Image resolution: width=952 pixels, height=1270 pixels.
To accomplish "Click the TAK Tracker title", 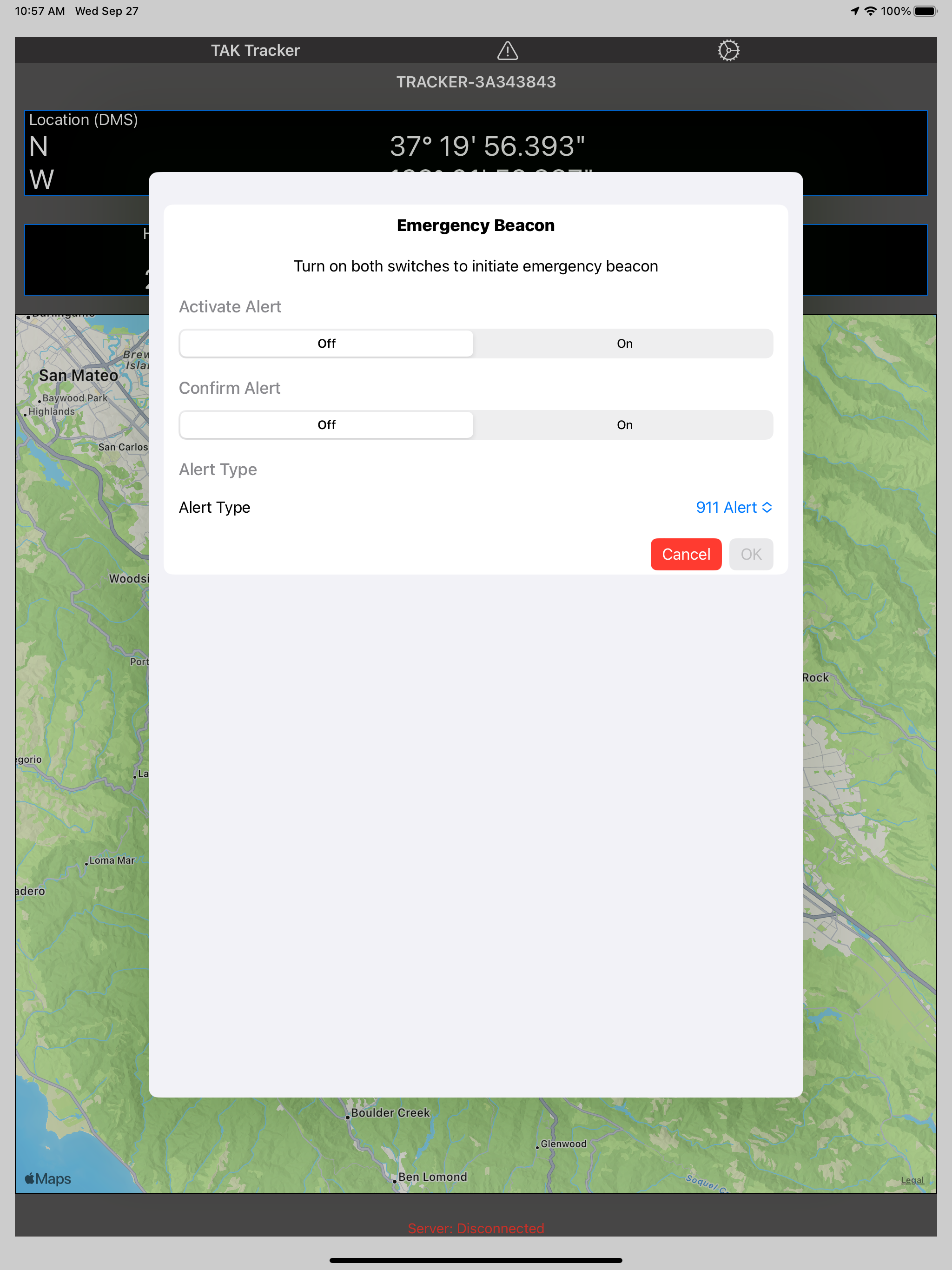I will tap(256, 51).
